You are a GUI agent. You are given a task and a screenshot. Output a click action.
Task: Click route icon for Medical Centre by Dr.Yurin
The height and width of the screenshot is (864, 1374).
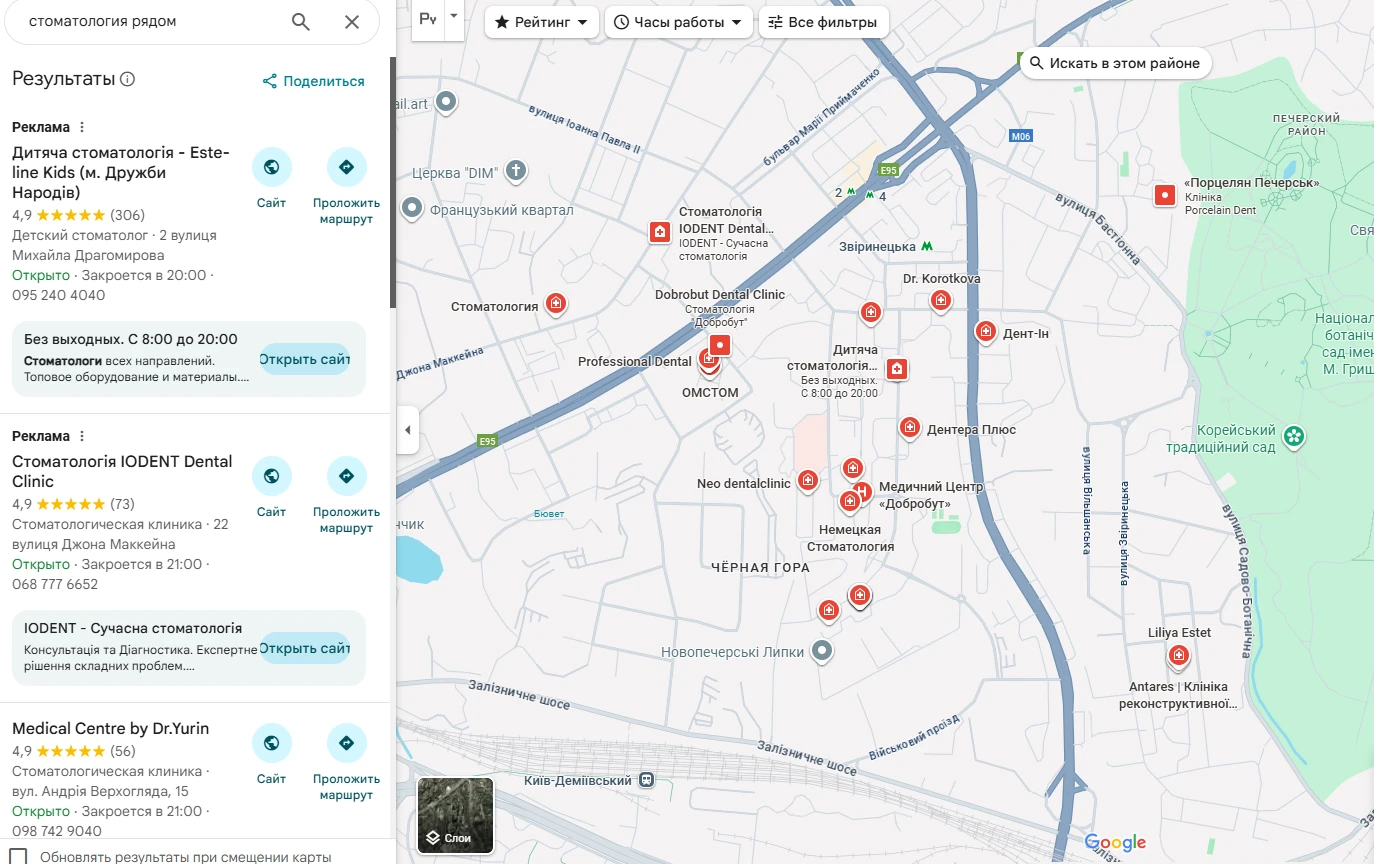click(346, 743)
